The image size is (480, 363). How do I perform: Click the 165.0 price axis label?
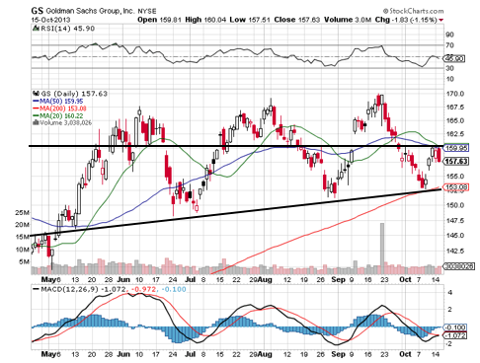(455, 120)
